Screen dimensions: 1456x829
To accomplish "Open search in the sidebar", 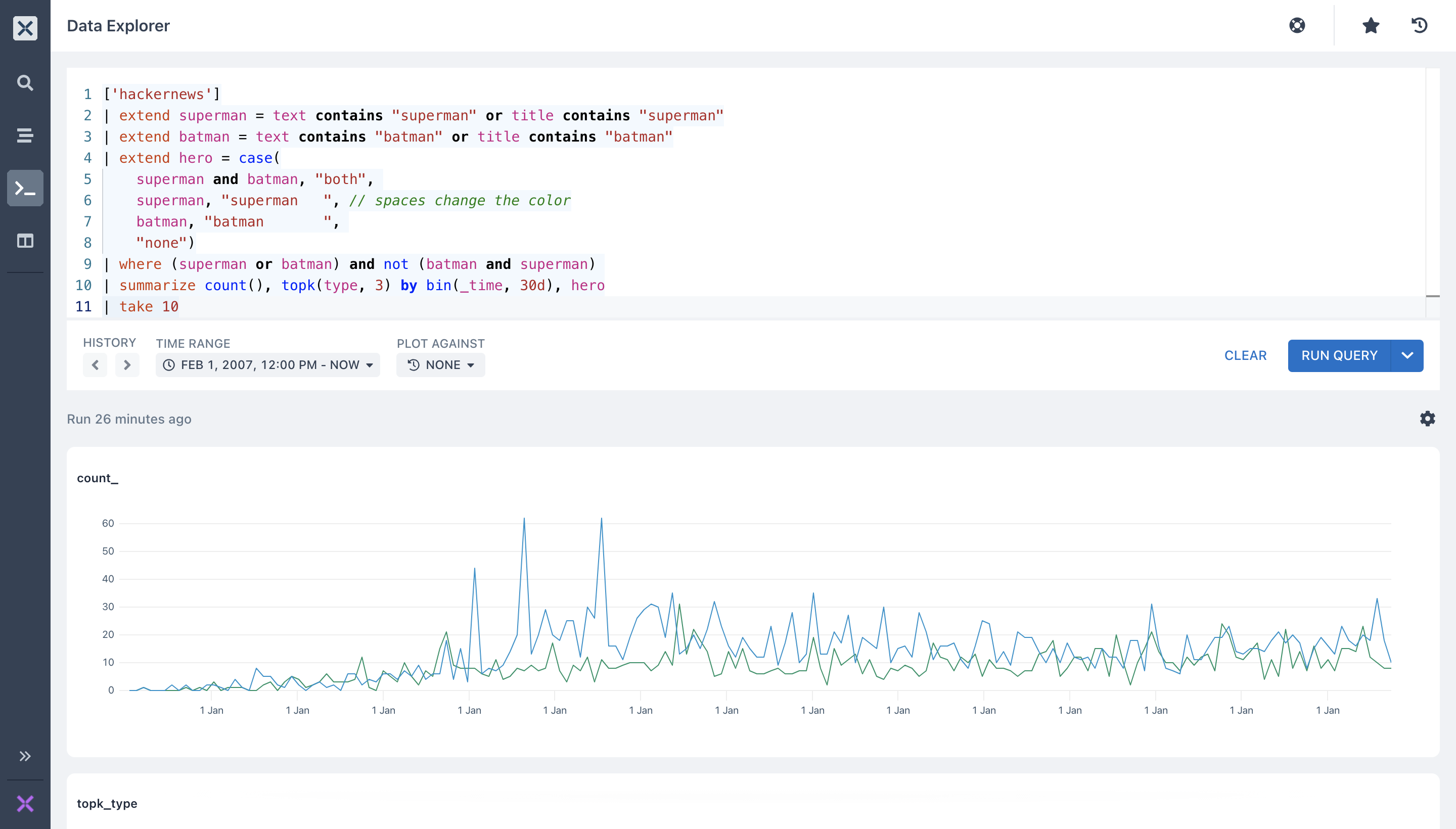I will (25, 82).
